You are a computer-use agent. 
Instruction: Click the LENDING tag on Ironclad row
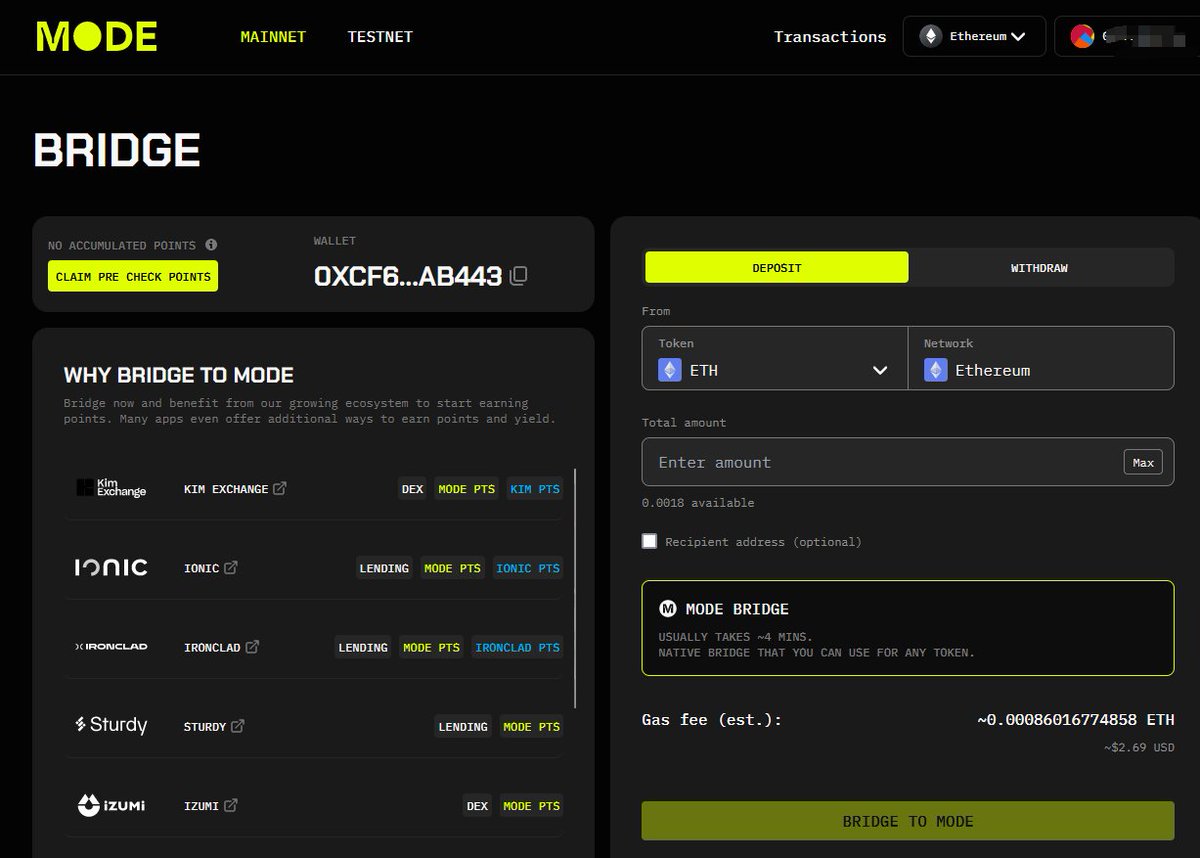click(363, 647)
